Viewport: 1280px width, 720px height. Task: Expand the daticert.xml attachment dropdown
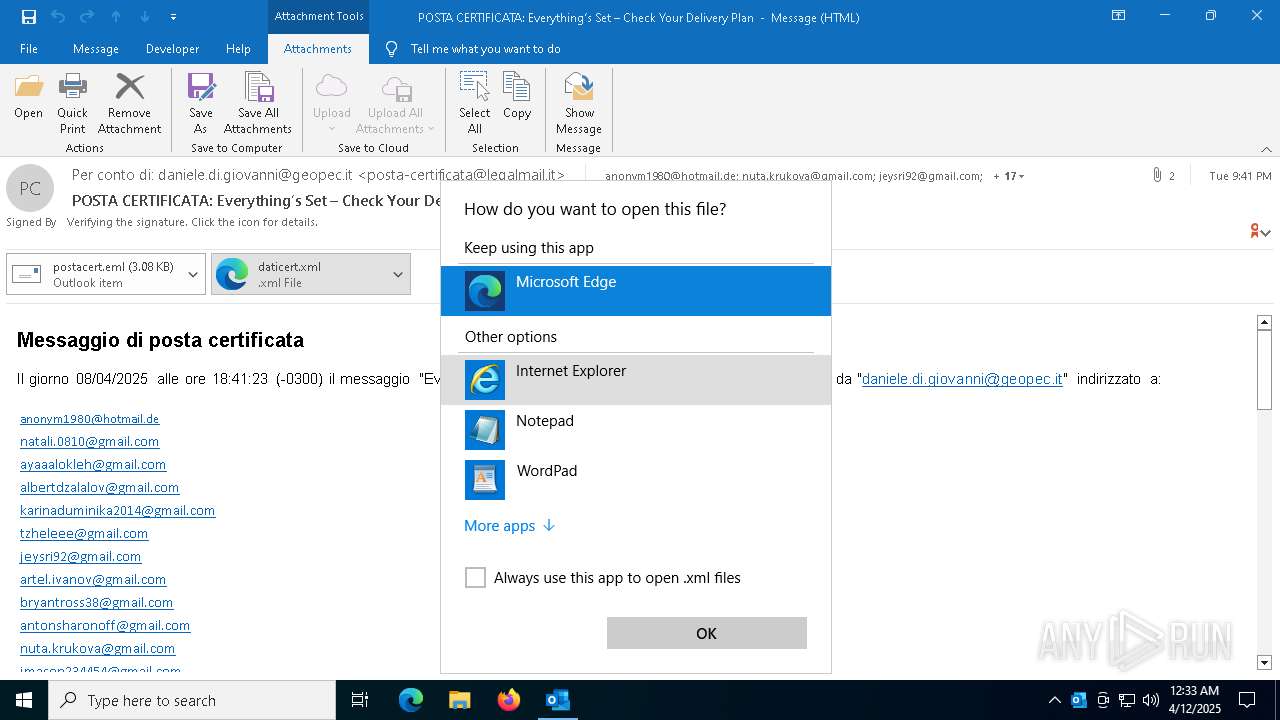tap(398, 275)
